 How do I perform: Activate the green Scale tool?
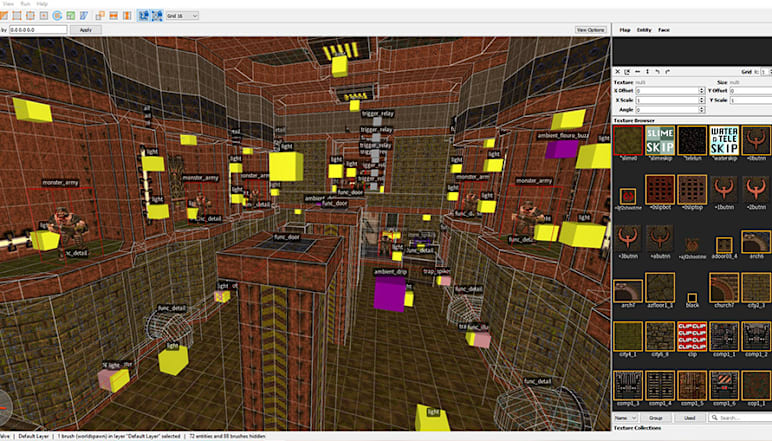[71, 16]
